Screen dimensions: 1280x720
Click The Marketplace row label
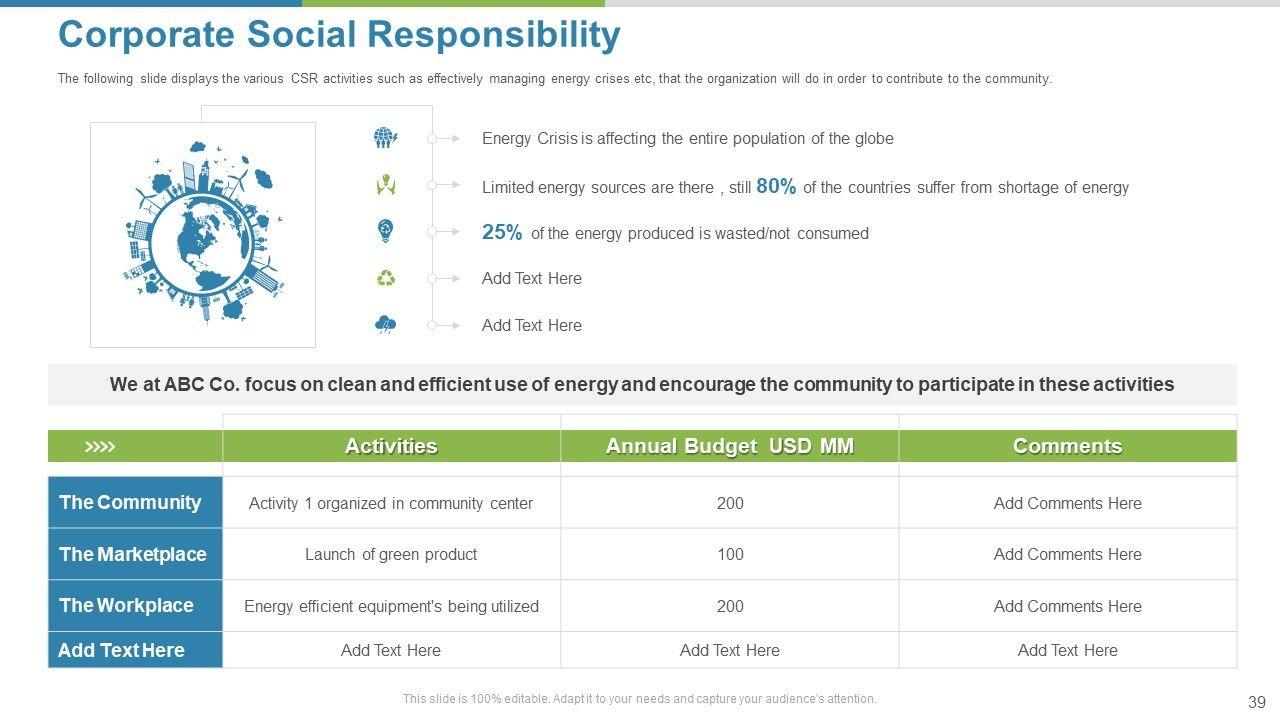[133, 554]
